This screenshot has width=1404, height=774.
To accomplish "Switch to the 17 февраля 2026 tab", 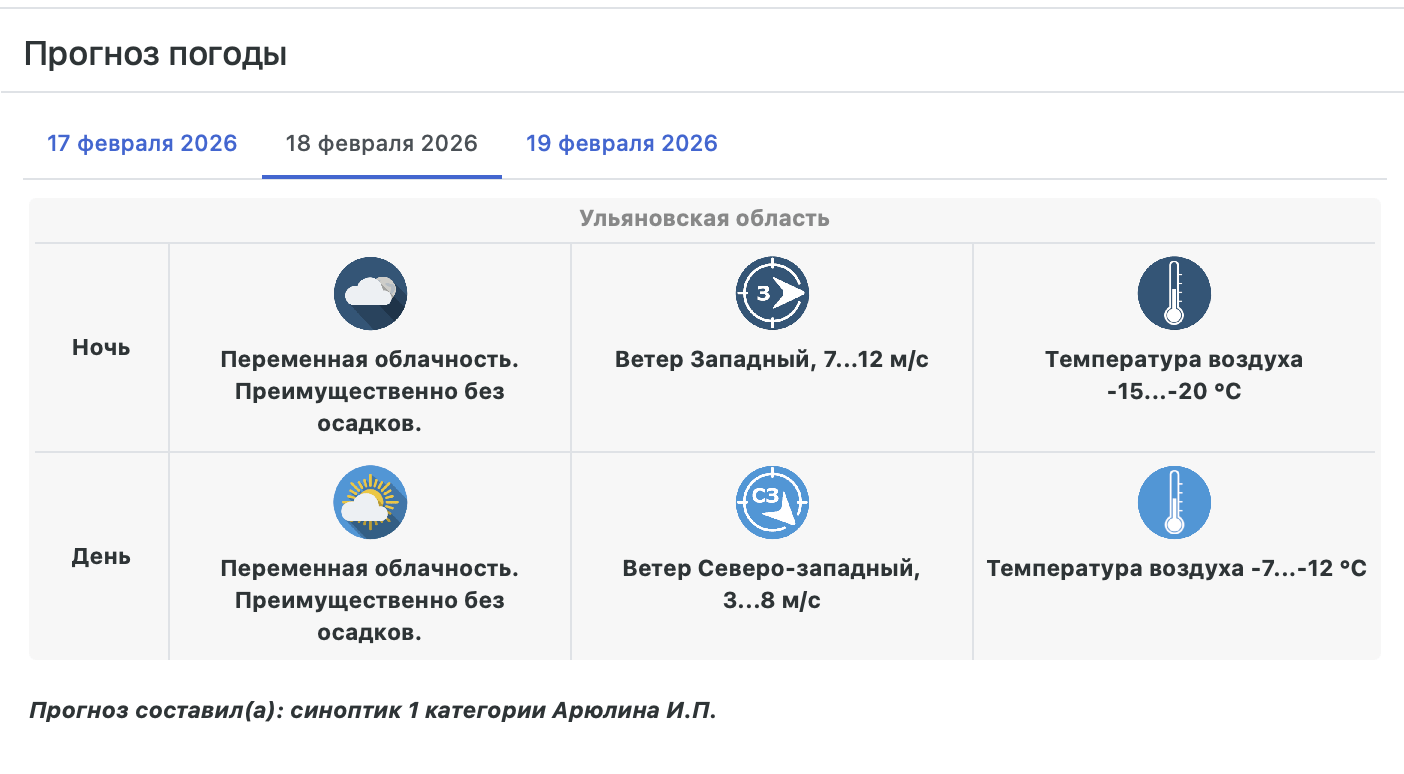I will (x=142, y=143).
